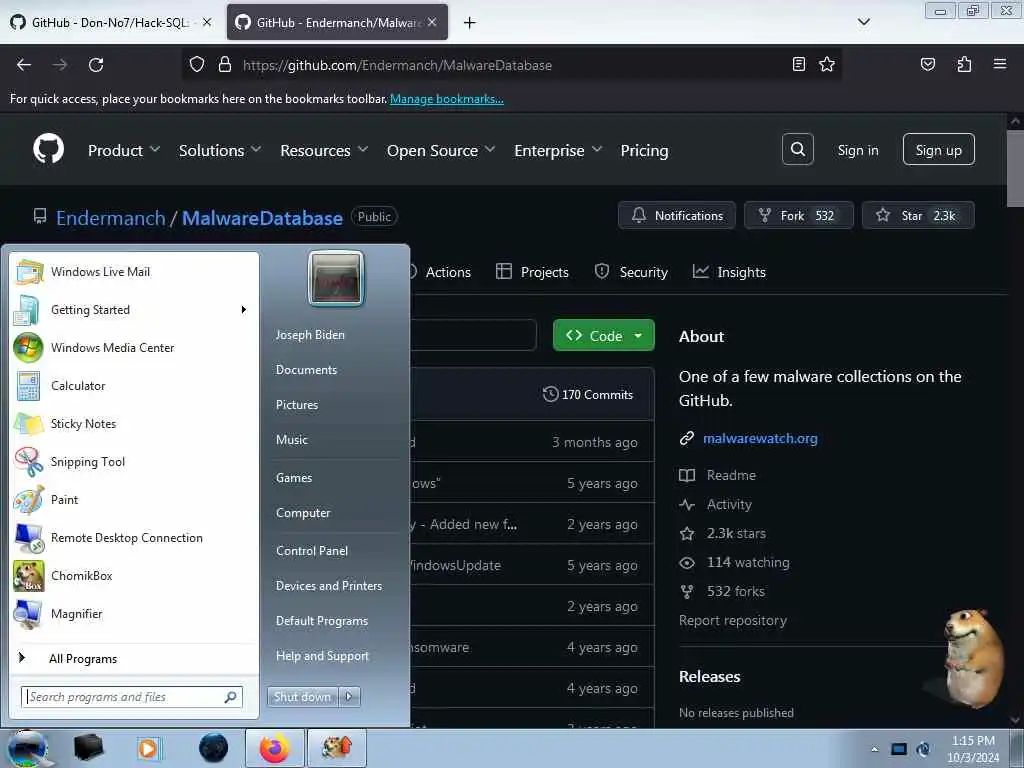Screen dimensions: 1024x768
Task: Click the Windows Start orb
Action: pos(27,748)
